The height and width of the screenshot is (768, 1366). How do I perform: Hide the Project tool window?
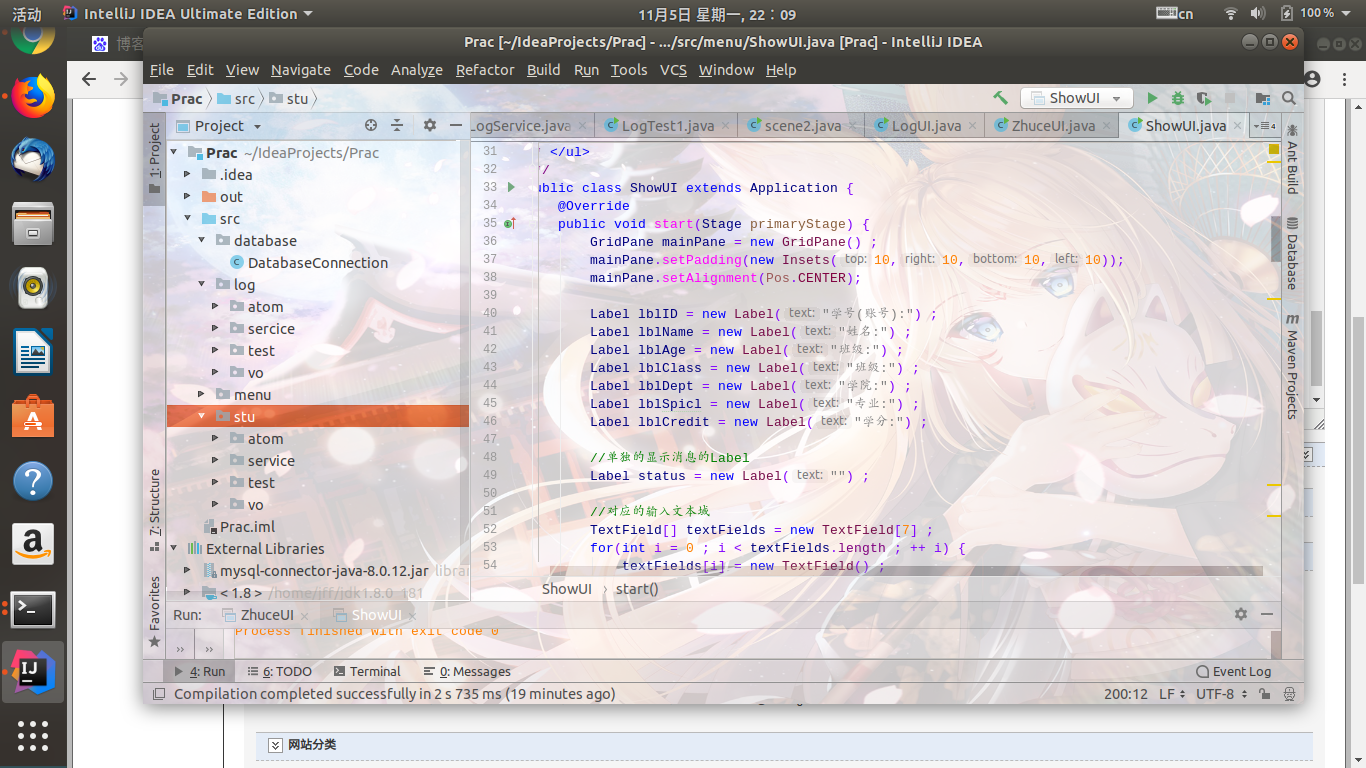coord(456,125)
